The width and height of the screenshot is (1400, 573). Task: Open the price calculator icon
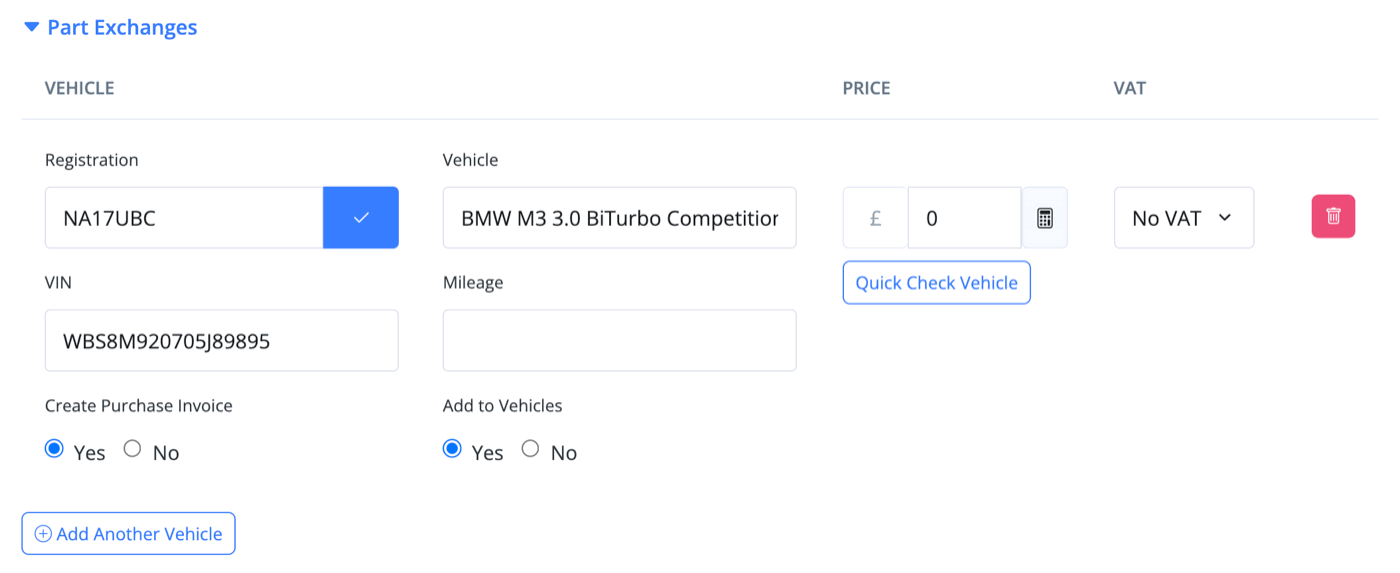pyautogui.click(x=1044, y=217)
